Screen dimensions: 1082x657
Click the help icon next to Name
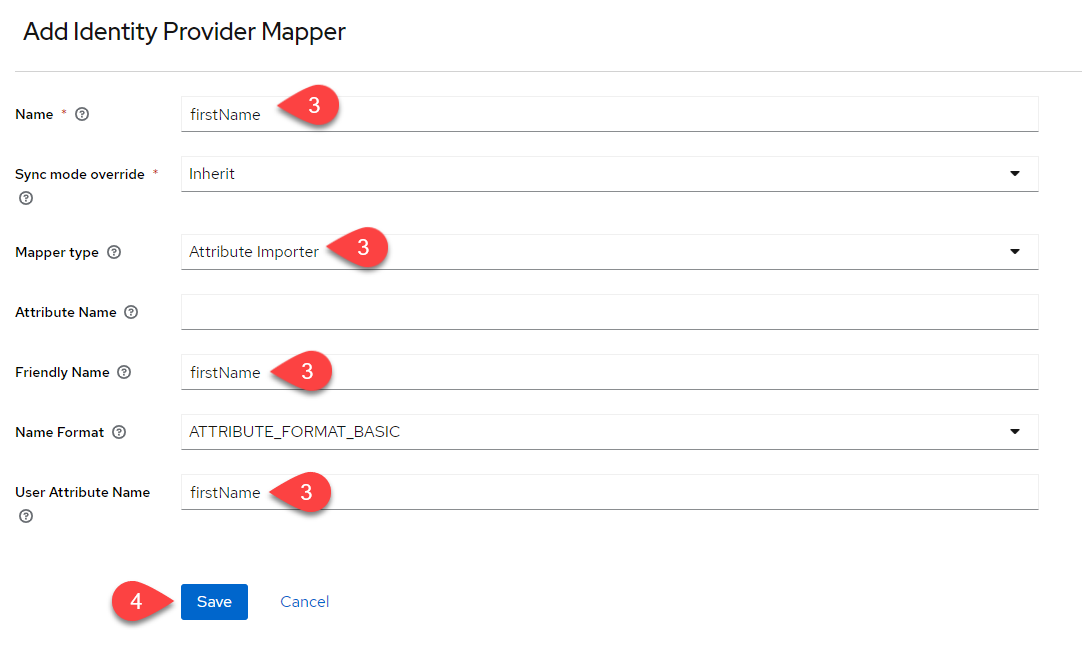coord(82,115)
